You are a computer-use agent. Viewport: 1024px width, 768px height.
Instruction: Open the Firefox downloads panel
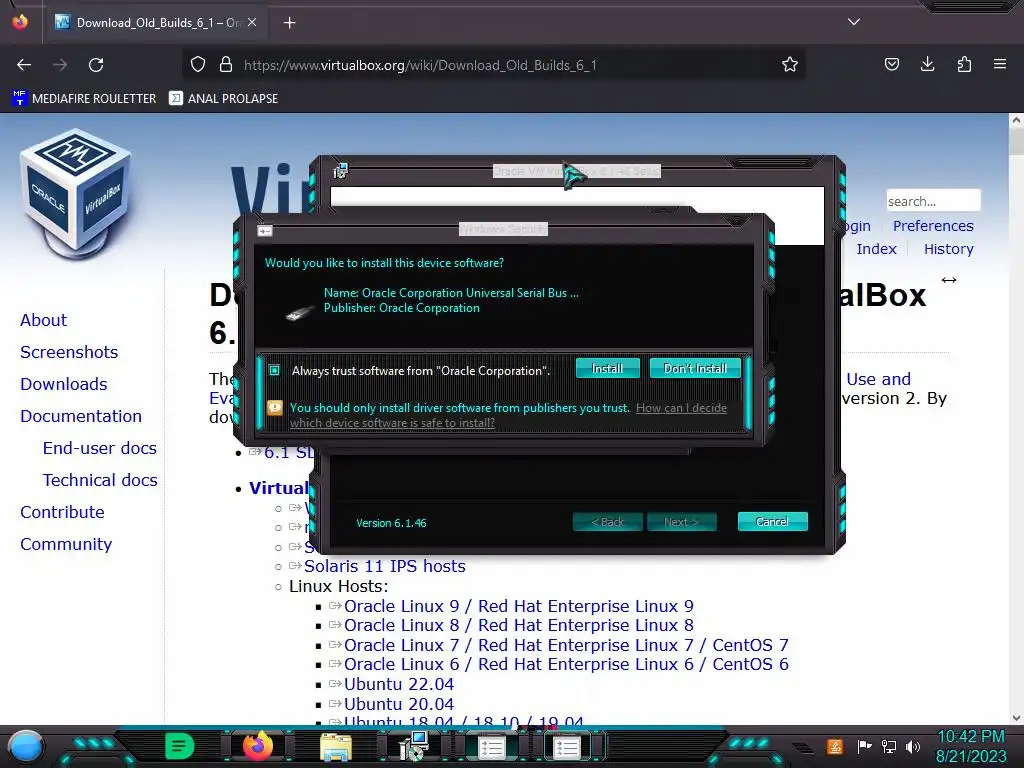pos(927,64)
